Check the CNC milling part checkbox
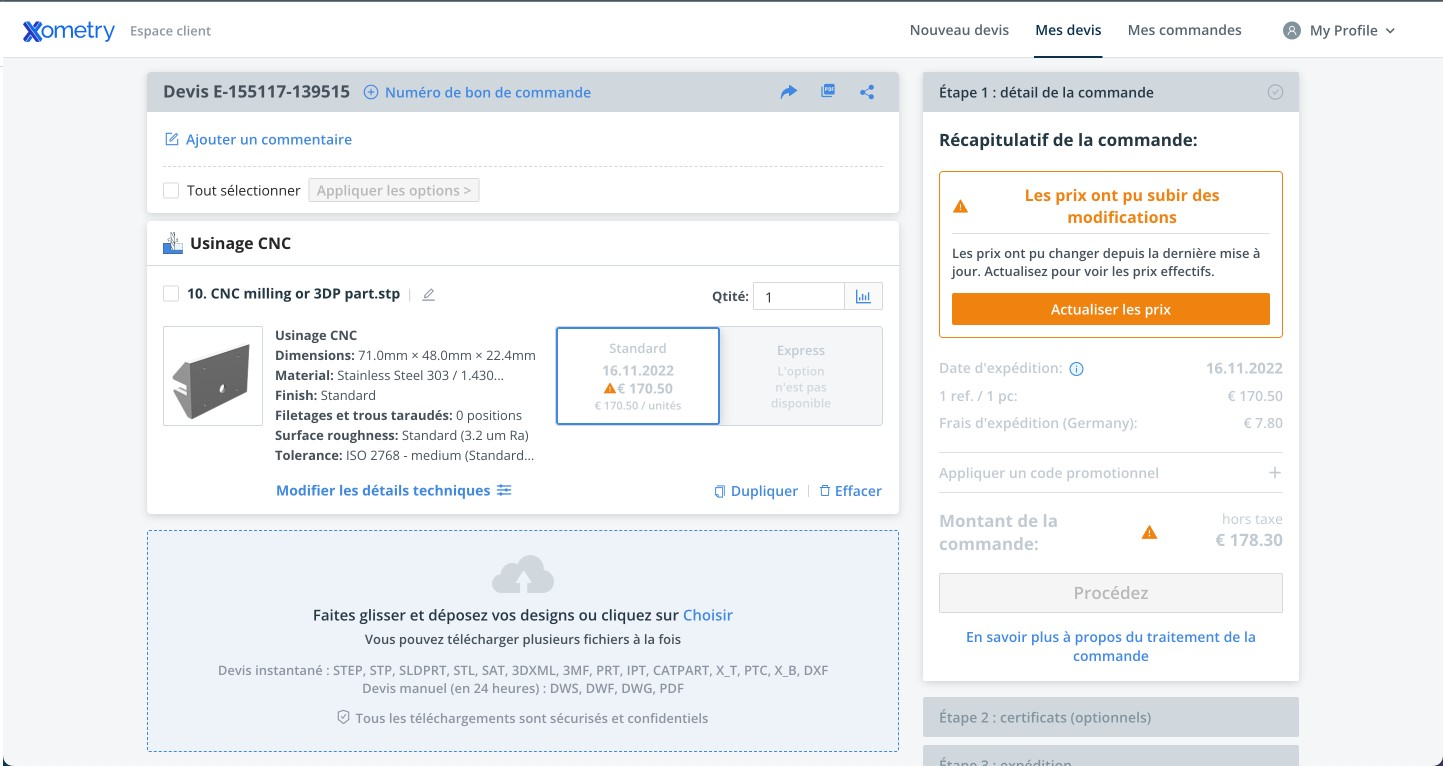 [171, 294]
